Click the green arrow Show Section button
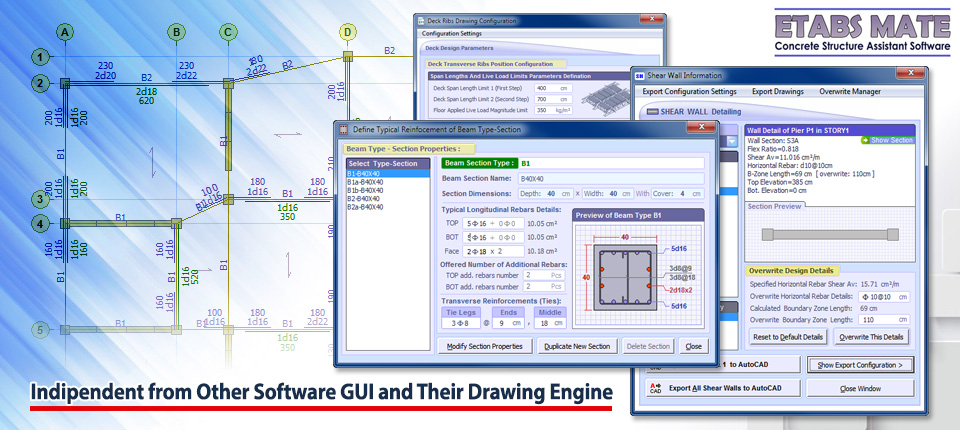Screen dimensions: 960x430 (x=887, y=140)
